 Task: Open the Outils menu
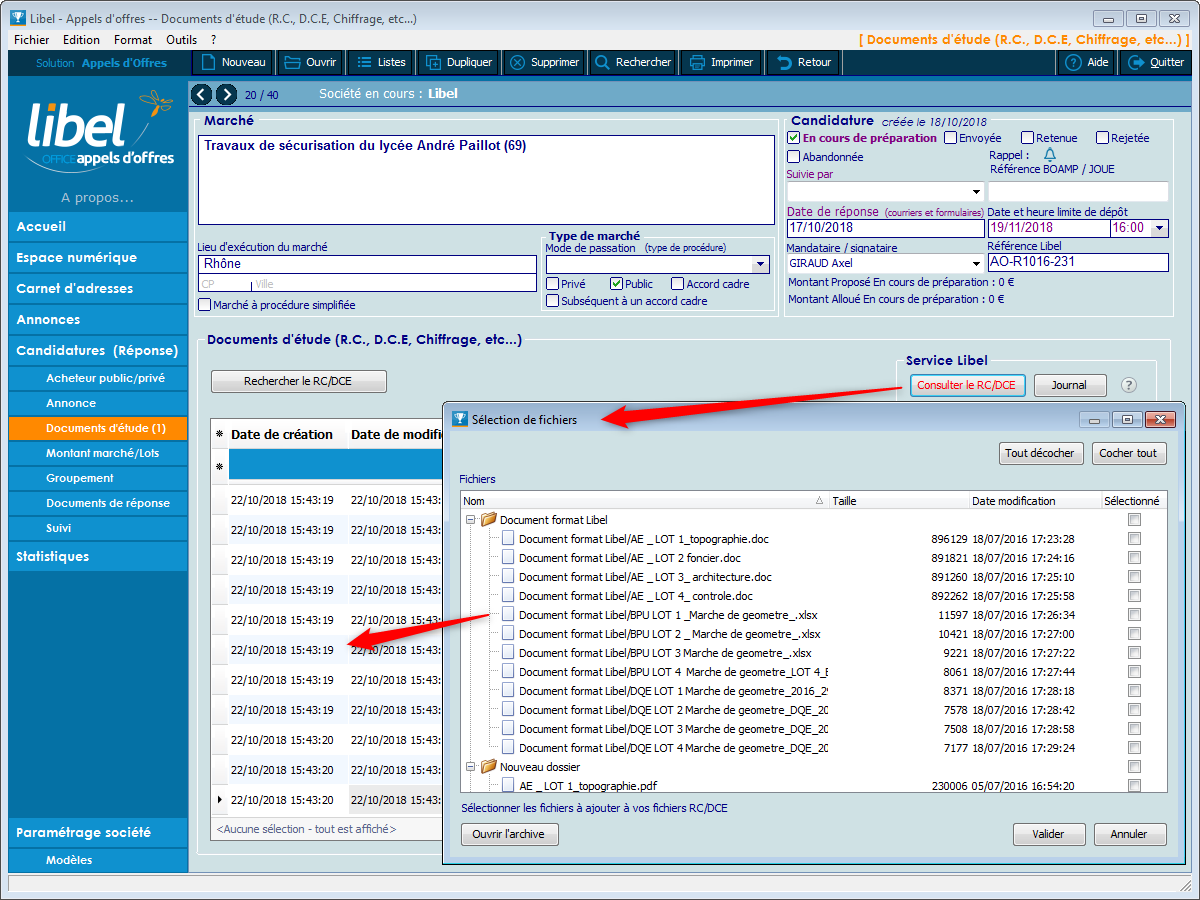[182, 40]
